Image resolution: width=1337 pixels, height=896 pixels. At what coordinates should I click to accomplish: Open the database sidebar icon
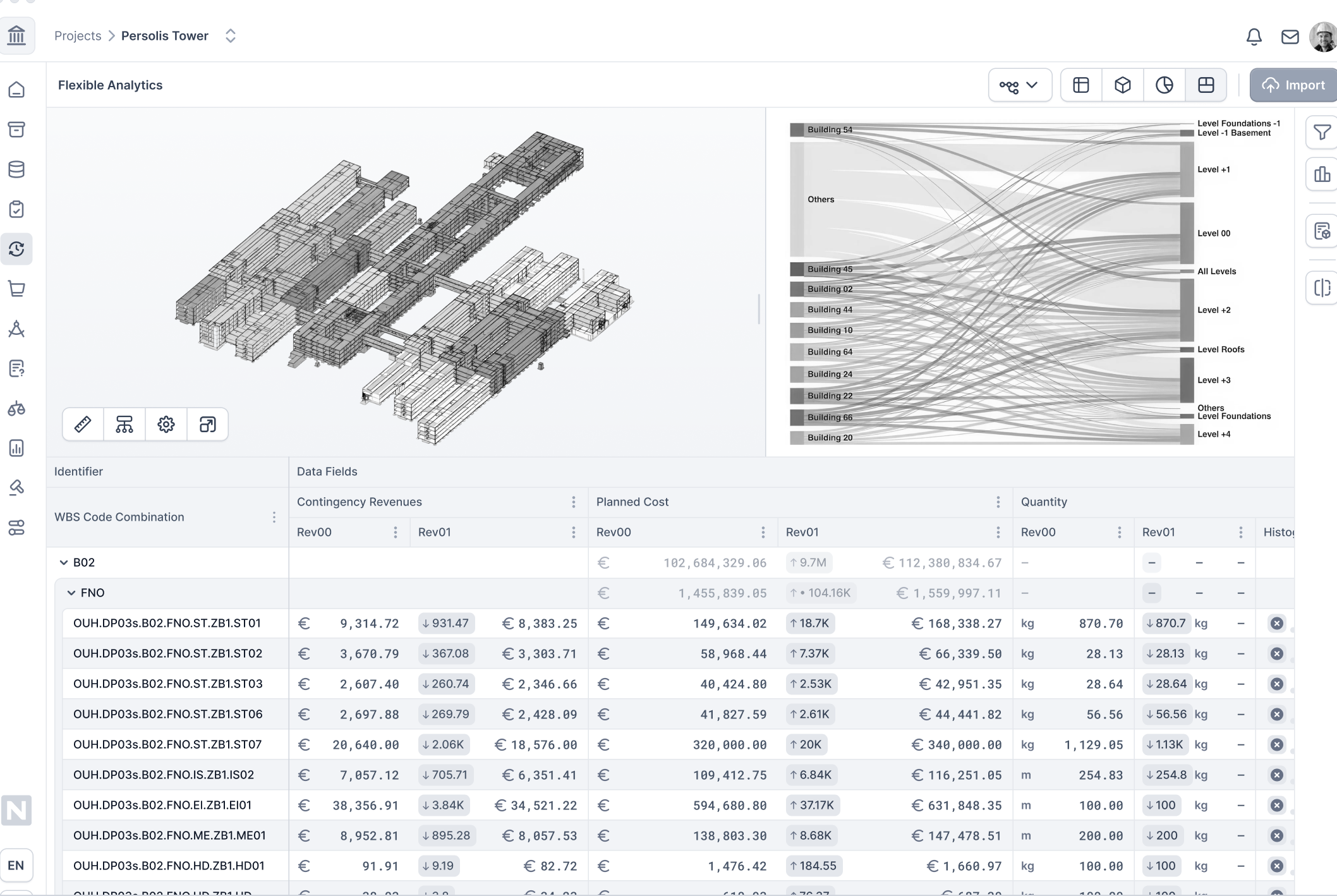(16, 169)
